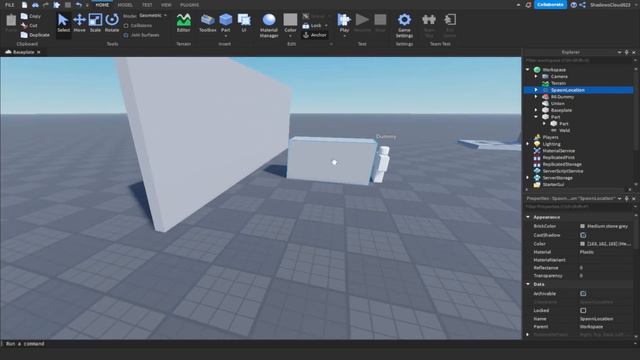Activate the Move tool
Image resolution: width=640 pixels, height=360 pixels.
(79, 22)
